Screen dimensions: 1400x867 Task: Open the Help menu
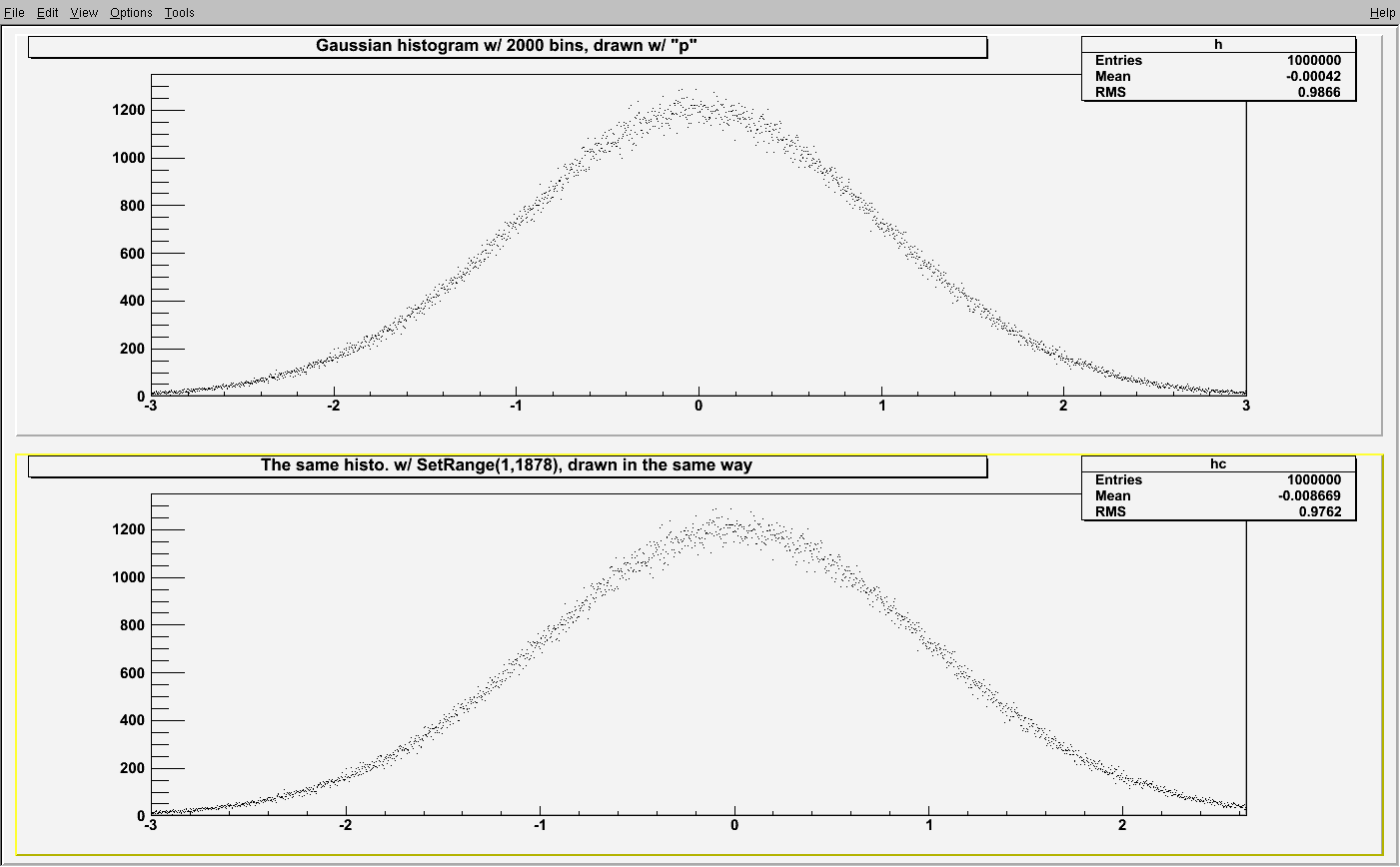click(1382, 13)
